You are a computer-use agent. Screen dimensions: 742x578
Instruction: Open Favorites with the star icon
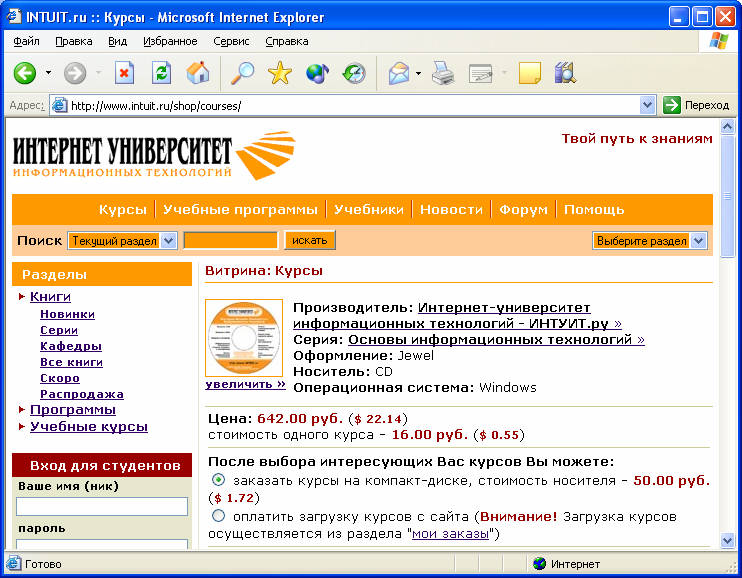click(x=280, y=73)
